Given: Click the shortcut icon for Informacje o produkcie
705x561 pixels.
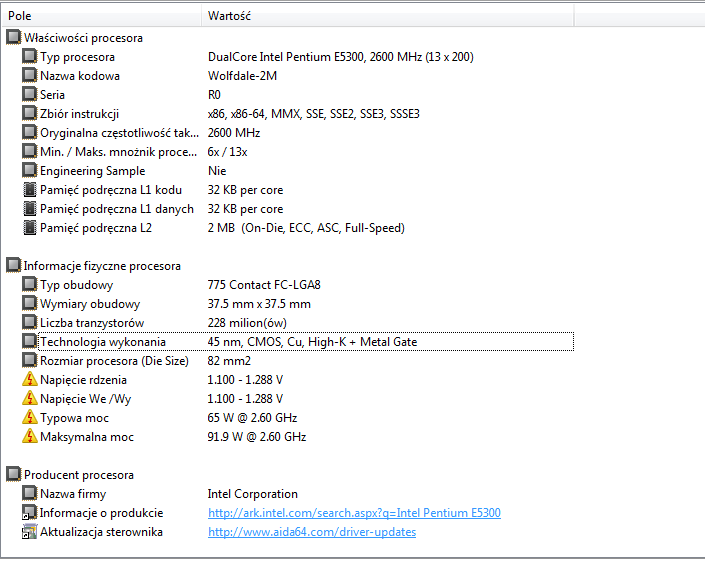Looking at the screenshot, I should click(x=30, y=512).
